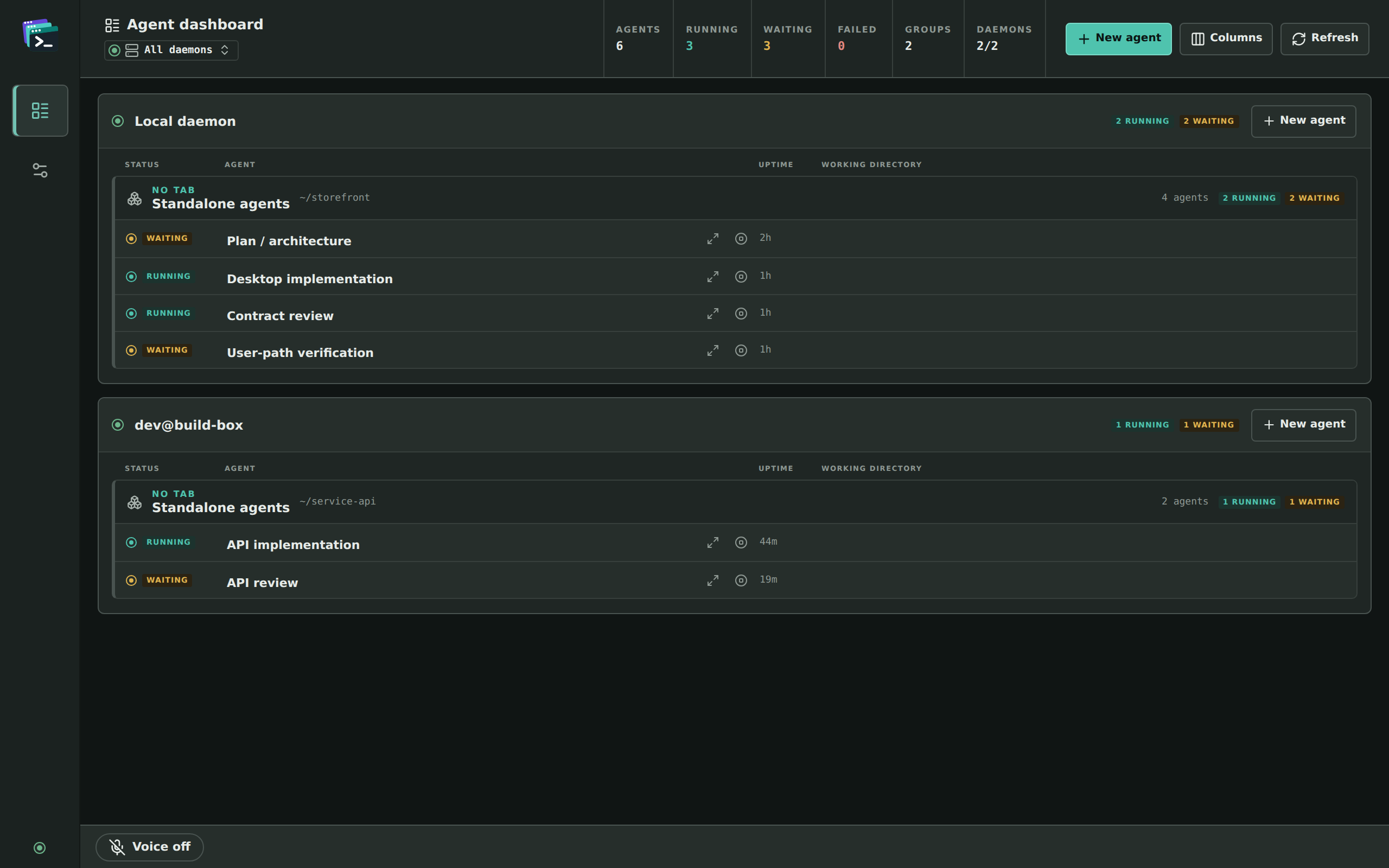Stop the User-path verification agent

pyautogui.click(x=741, y=350)
